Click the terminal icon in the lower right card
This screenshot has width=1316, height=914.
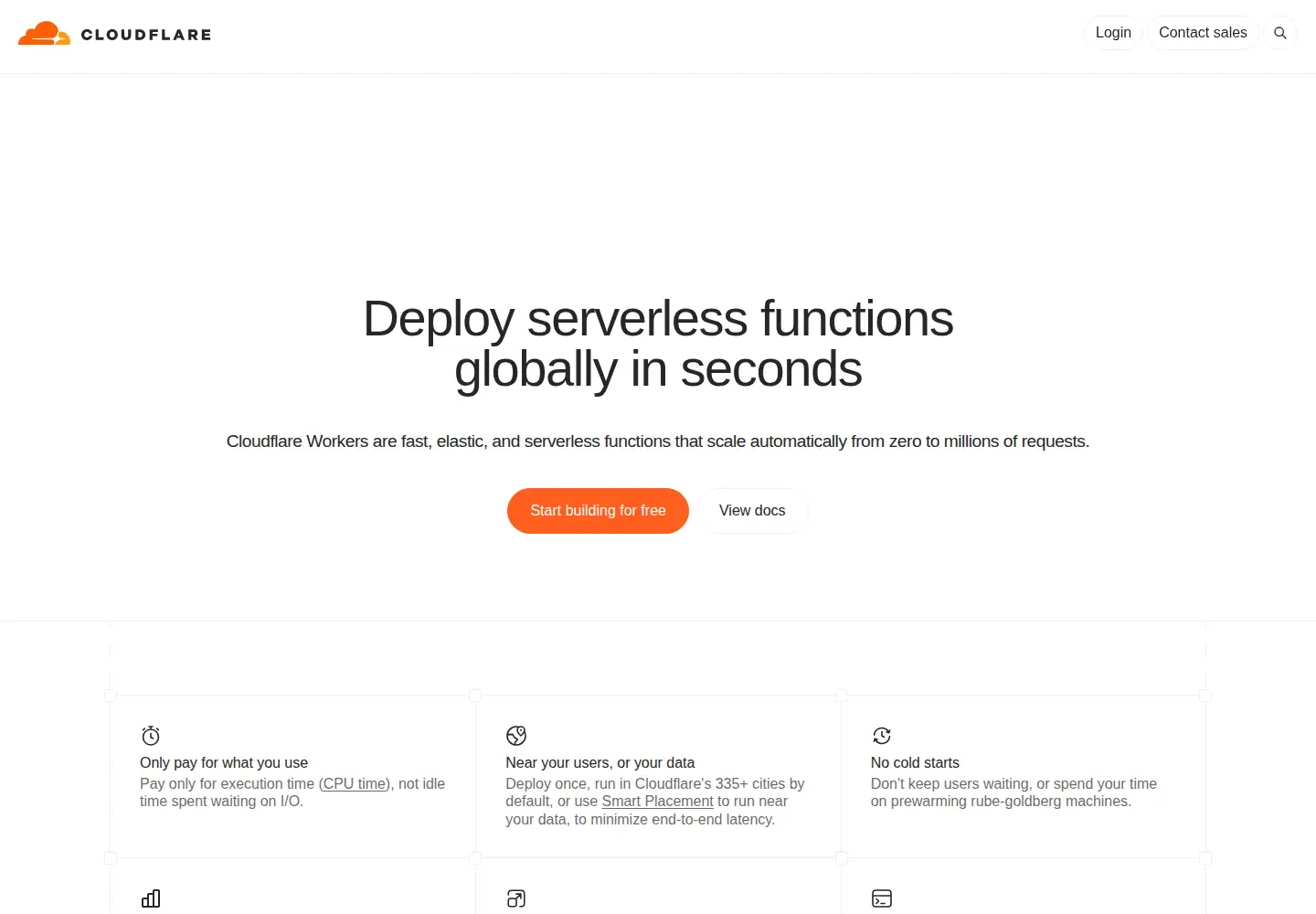[882, 898]
